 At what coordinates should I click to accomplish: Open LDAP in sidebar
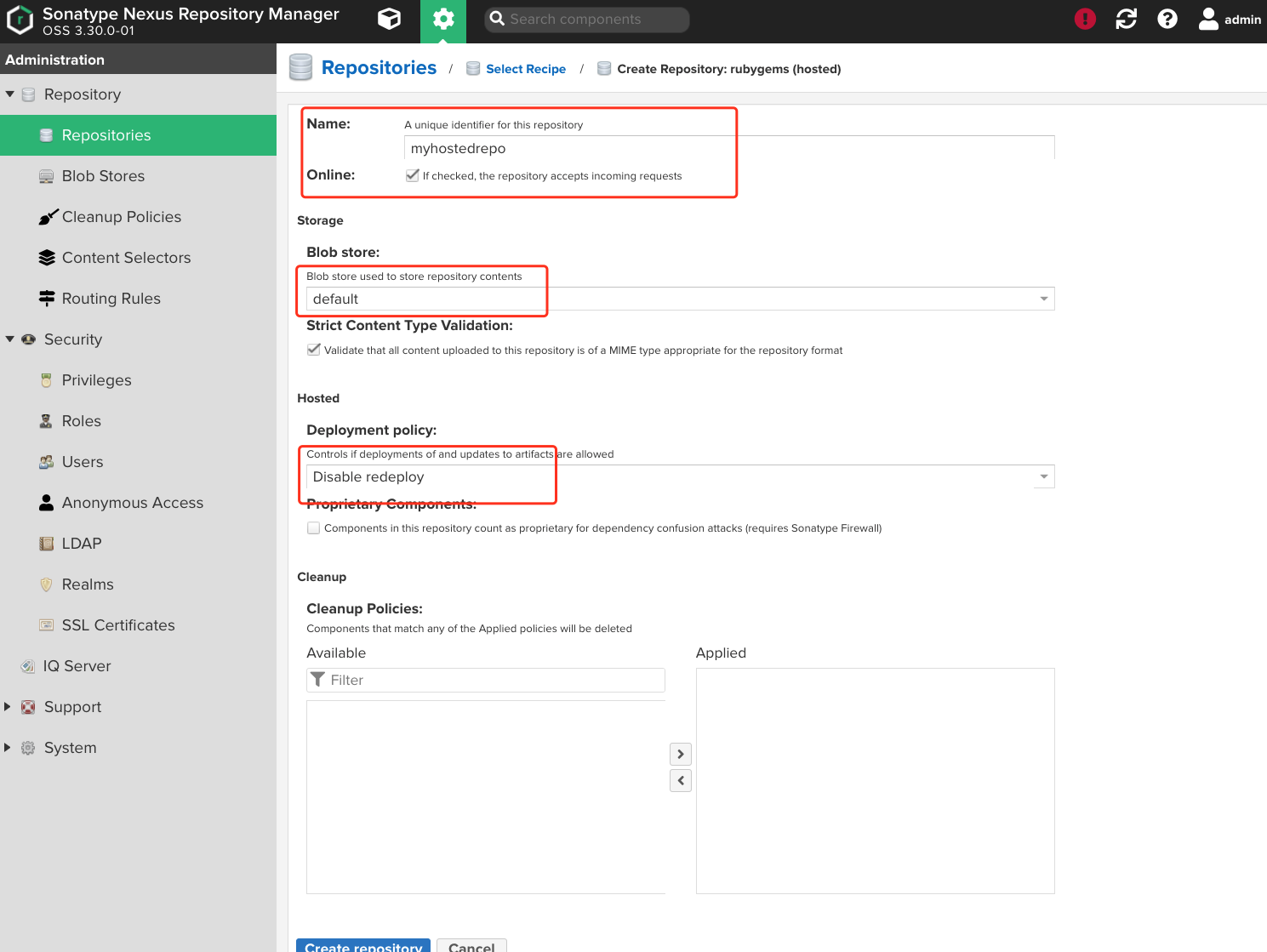pyautogui.click(x=138, y=544)
